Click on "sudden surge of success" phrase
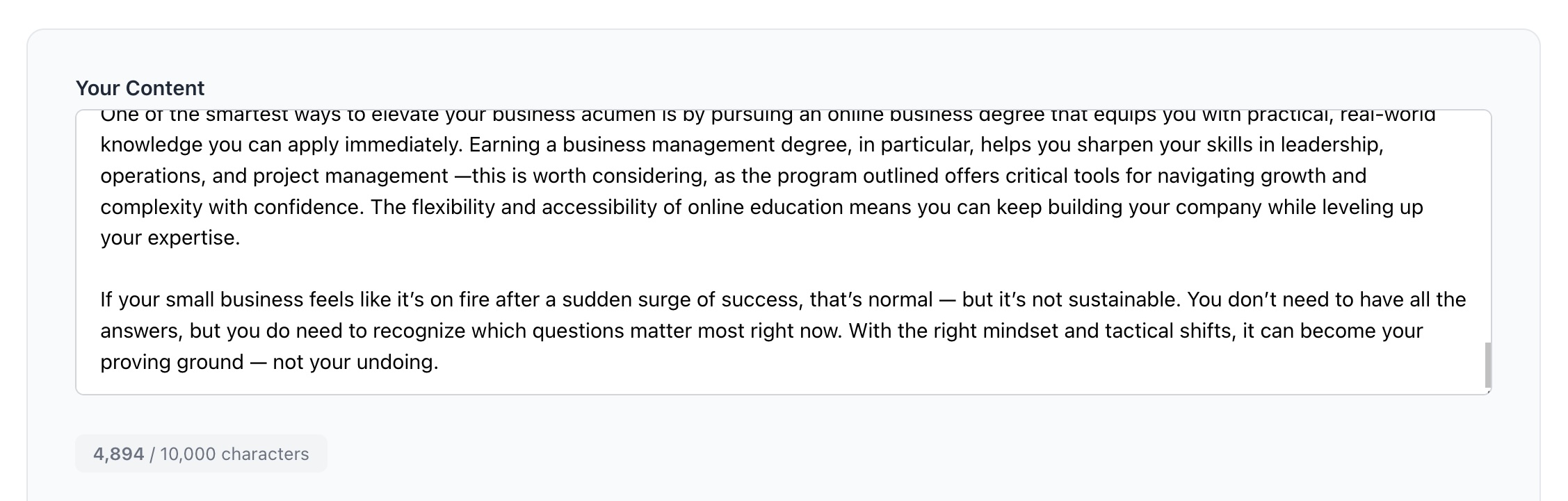1568x501 pixels. (681, 299)
